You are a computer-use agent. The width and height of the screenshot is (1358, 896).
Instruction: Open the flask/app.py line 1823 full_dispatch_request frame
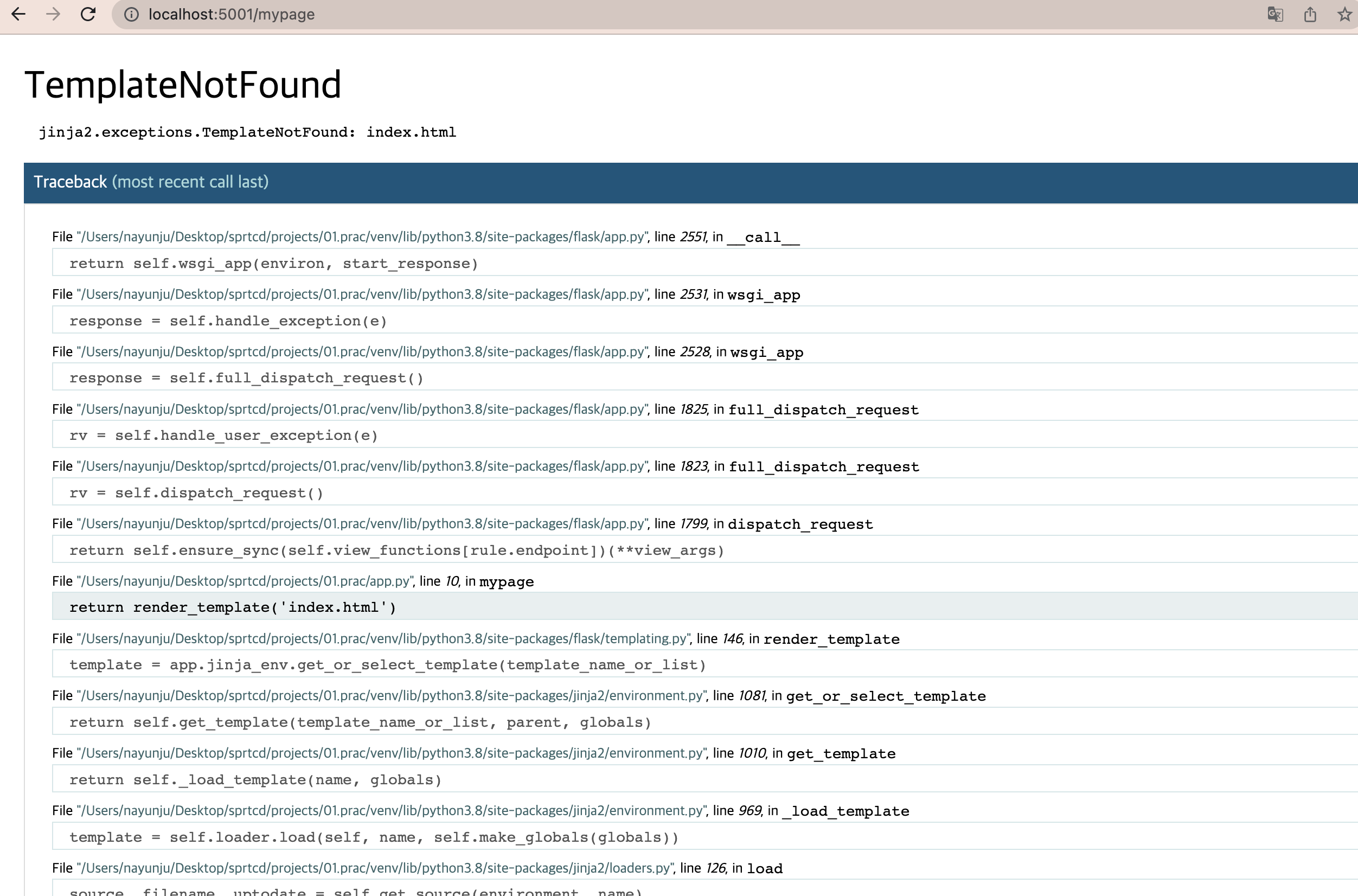[485, 466]
